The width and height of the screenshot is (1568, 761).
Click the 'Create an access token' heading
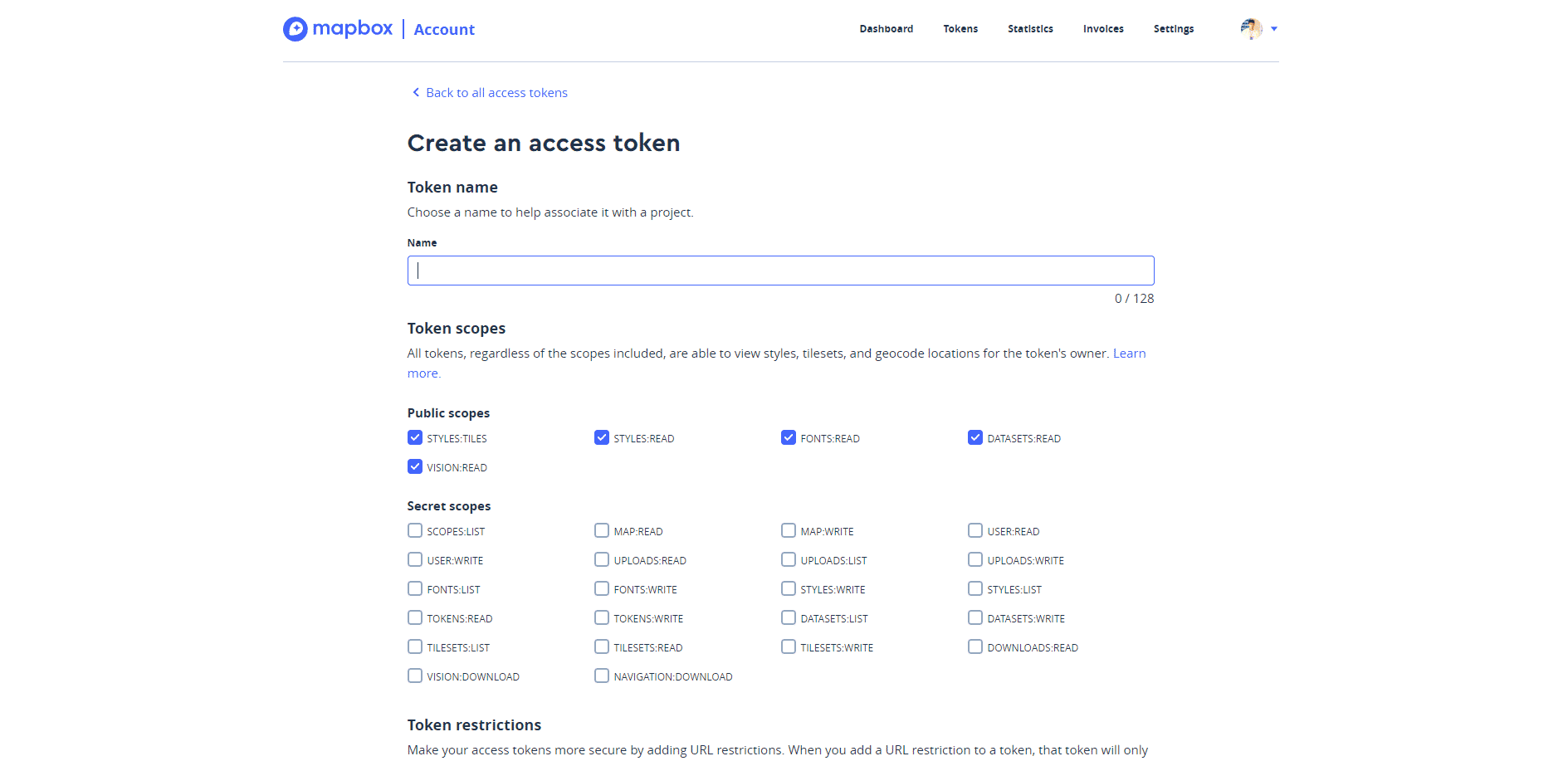coord(544,143)
